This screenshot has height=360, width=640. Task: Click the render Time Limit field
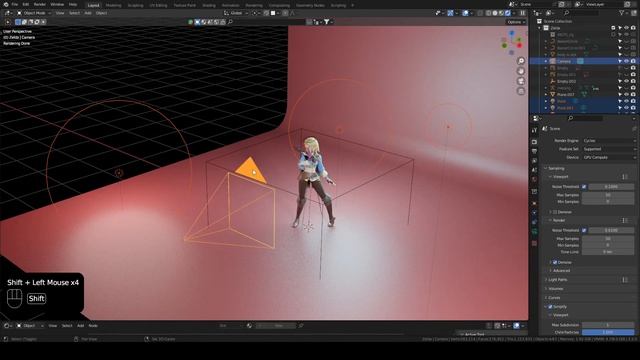point(608,252)
